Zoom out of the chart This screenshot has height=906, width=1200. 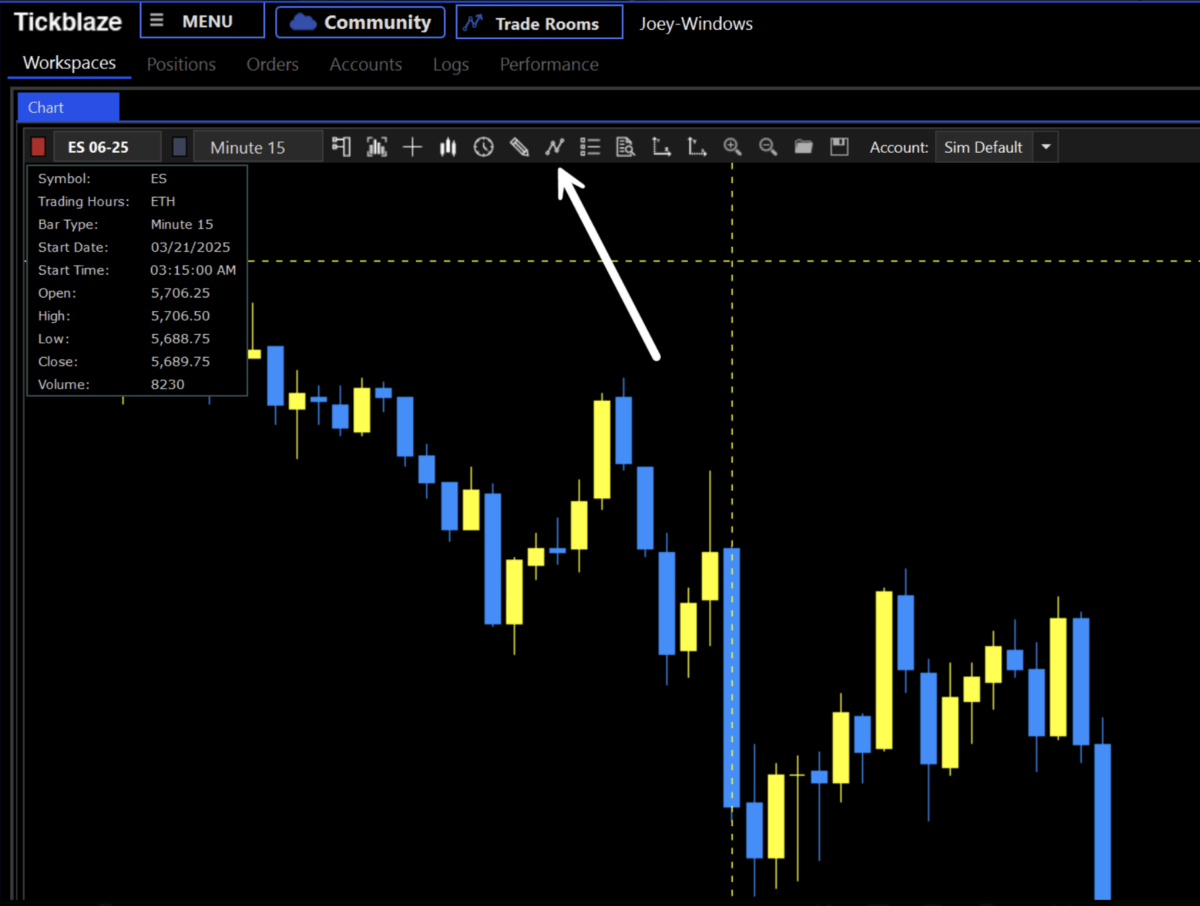[768, 146]
